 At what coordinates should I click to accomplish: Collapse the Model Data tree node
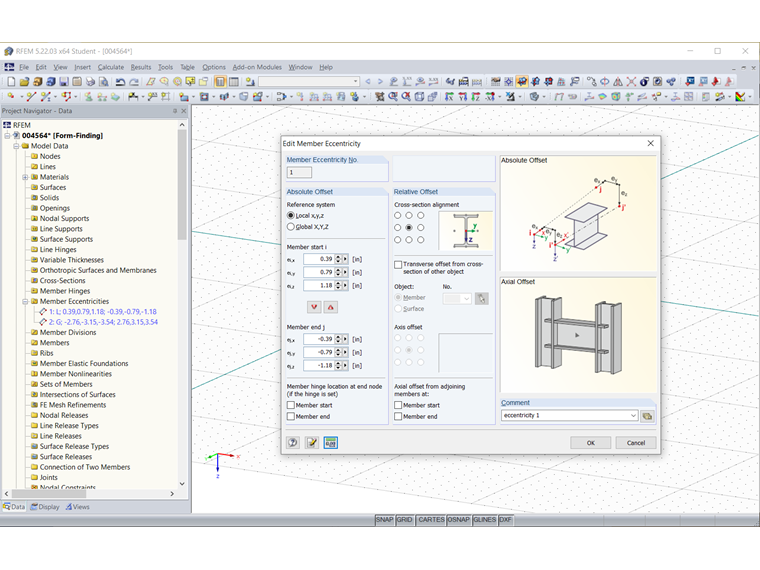point(16,146)
